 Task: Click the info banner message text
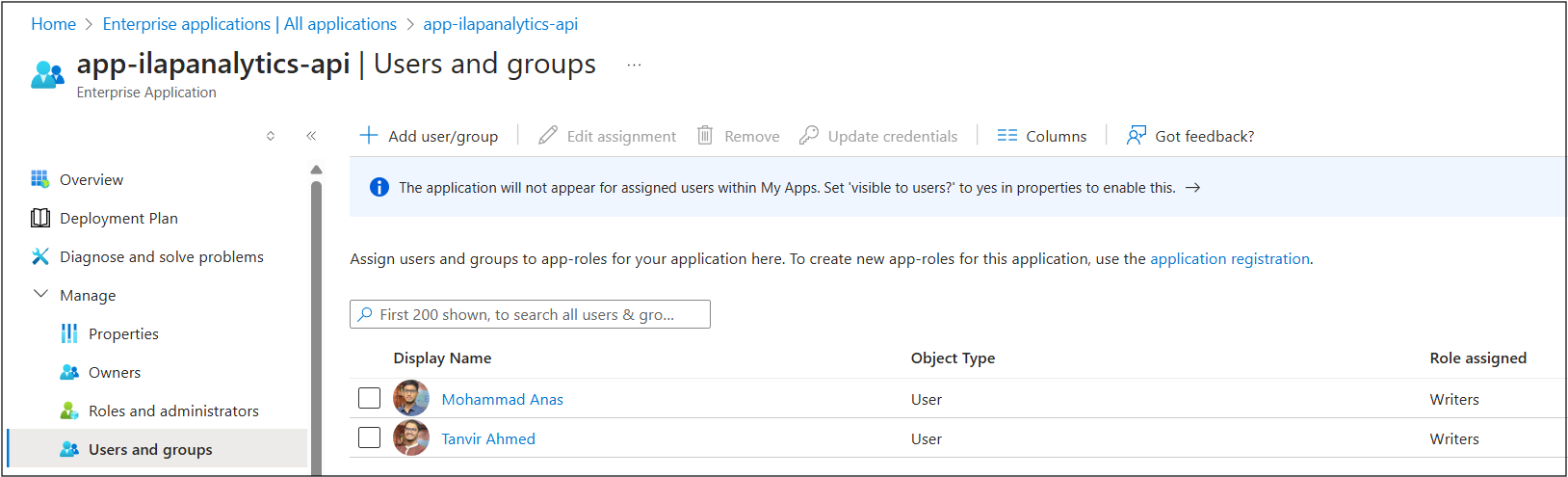pyautogui.click(x=787, y=188)
